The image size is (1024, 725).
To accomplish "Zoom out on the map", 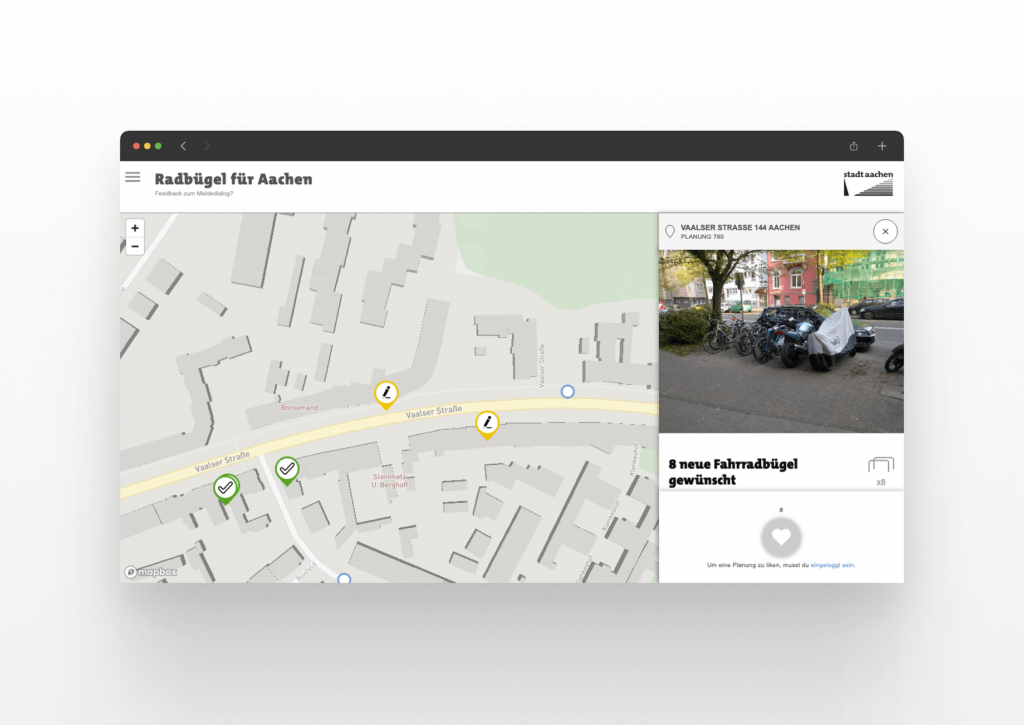I will [x=135, y=246].
